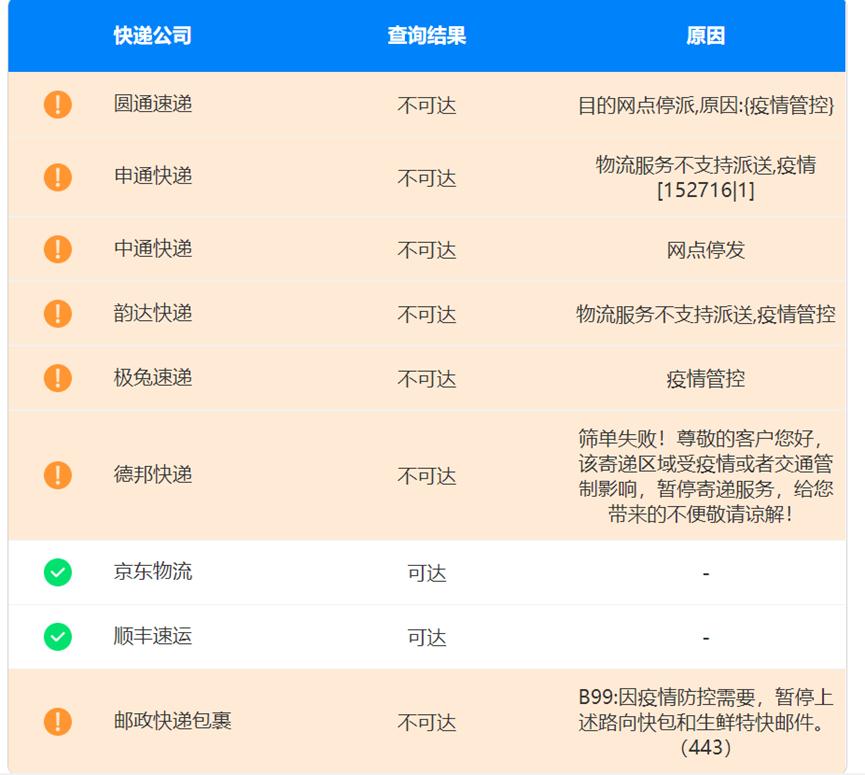Select the 顺丰速运 company name
865x775 pixels.
click(x=153, y=636)
